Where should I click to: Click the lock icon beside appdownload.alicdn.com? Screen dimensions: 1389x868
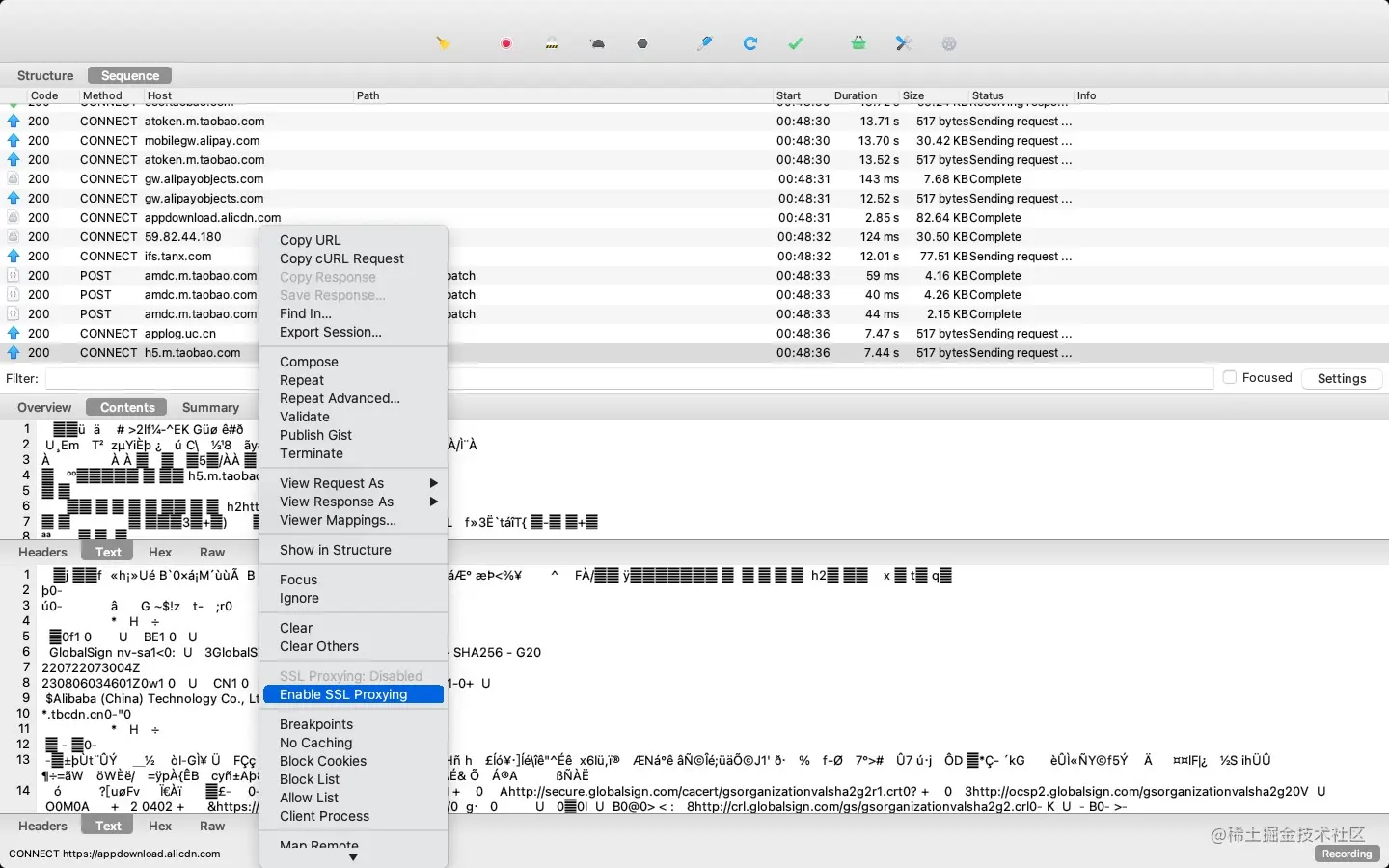coord(14,218)
